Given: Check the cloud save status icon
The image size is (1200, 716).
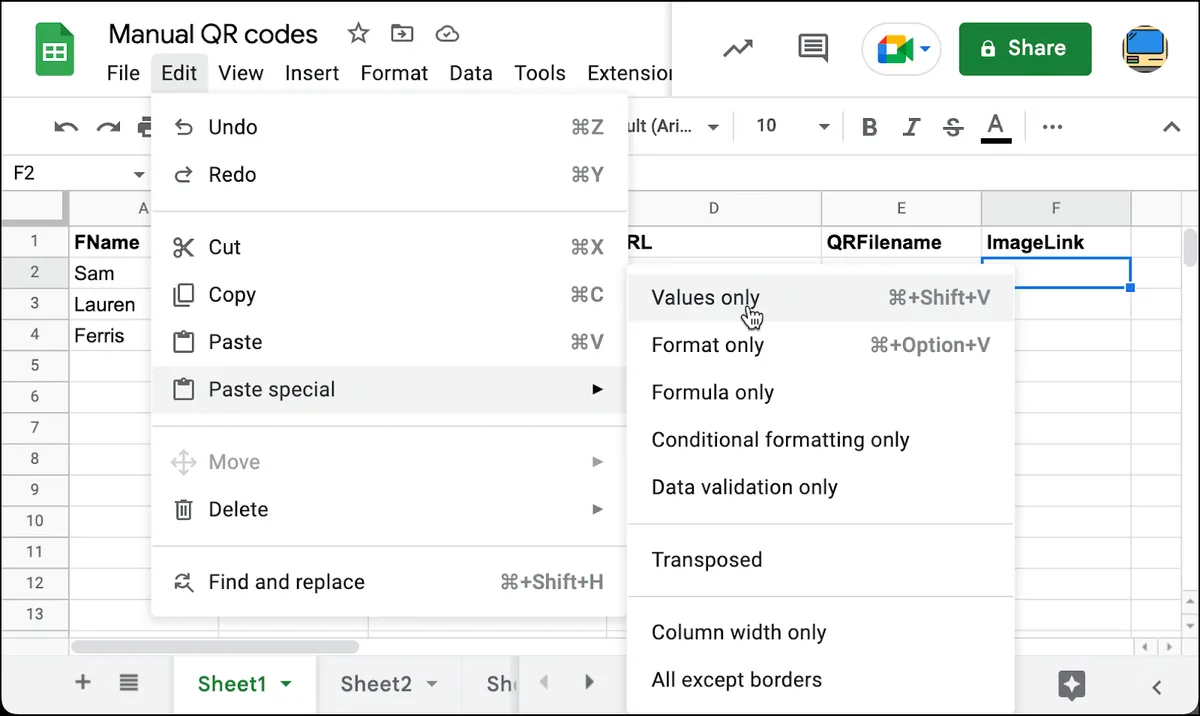Looking at the screenshot, I should (x=447, y=34).
